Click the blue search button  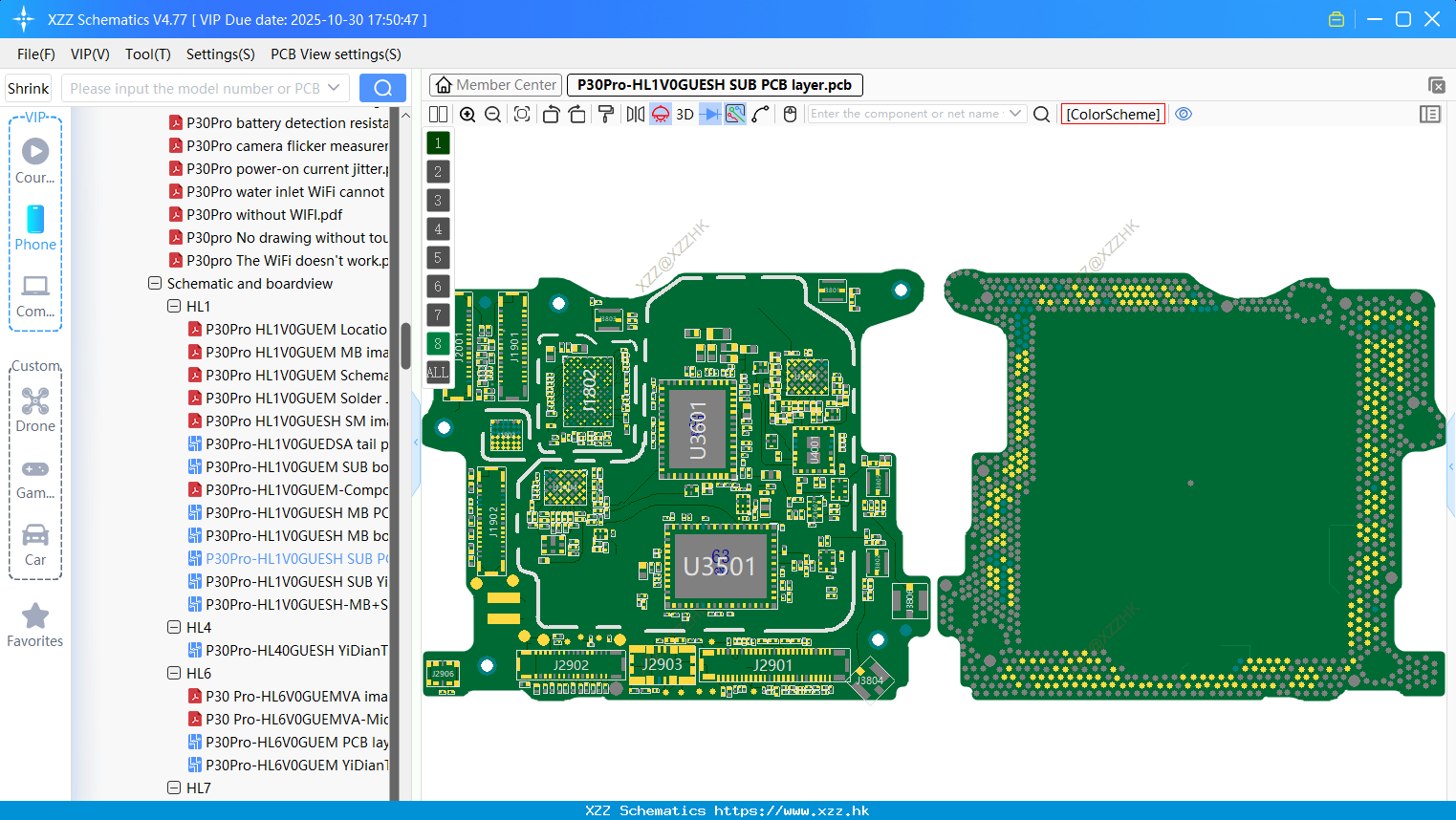[382, 88]
